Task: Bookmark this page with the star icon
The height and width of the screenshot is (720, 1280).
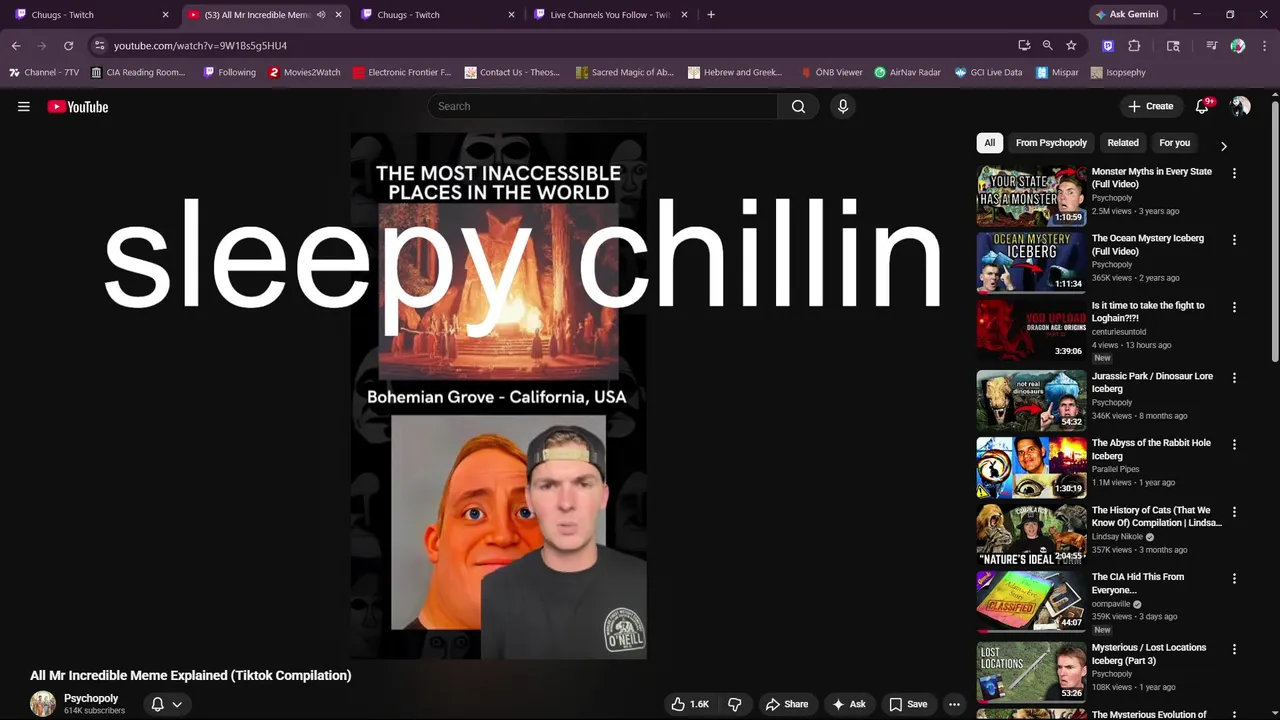Action: pos(1071,45)
